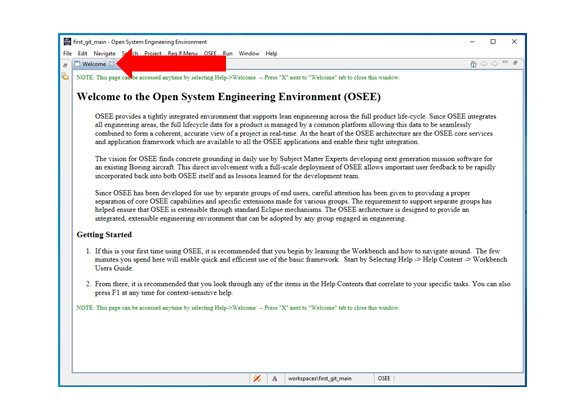
Task: Close the Welcome tab with its X
Action: click(x=112, y=64)
